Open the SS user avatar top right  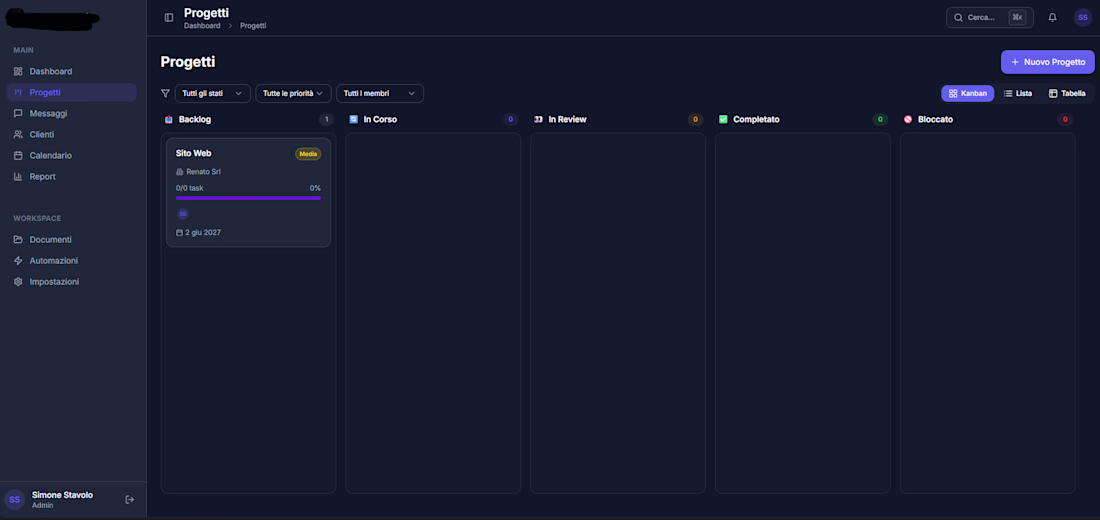1082,17
